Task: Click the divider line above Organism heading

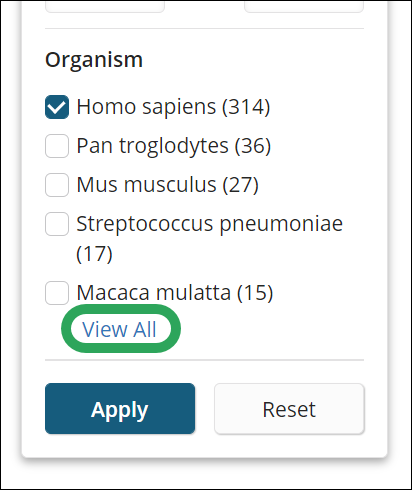Action: click(x=204, y=29)
